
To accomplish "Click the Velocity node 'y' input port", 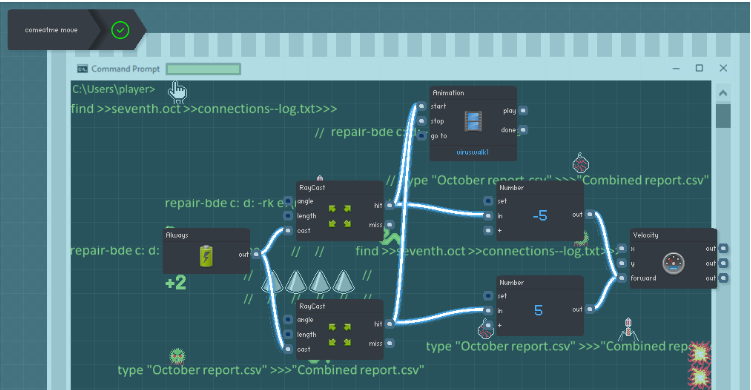I will pos(622,263).
